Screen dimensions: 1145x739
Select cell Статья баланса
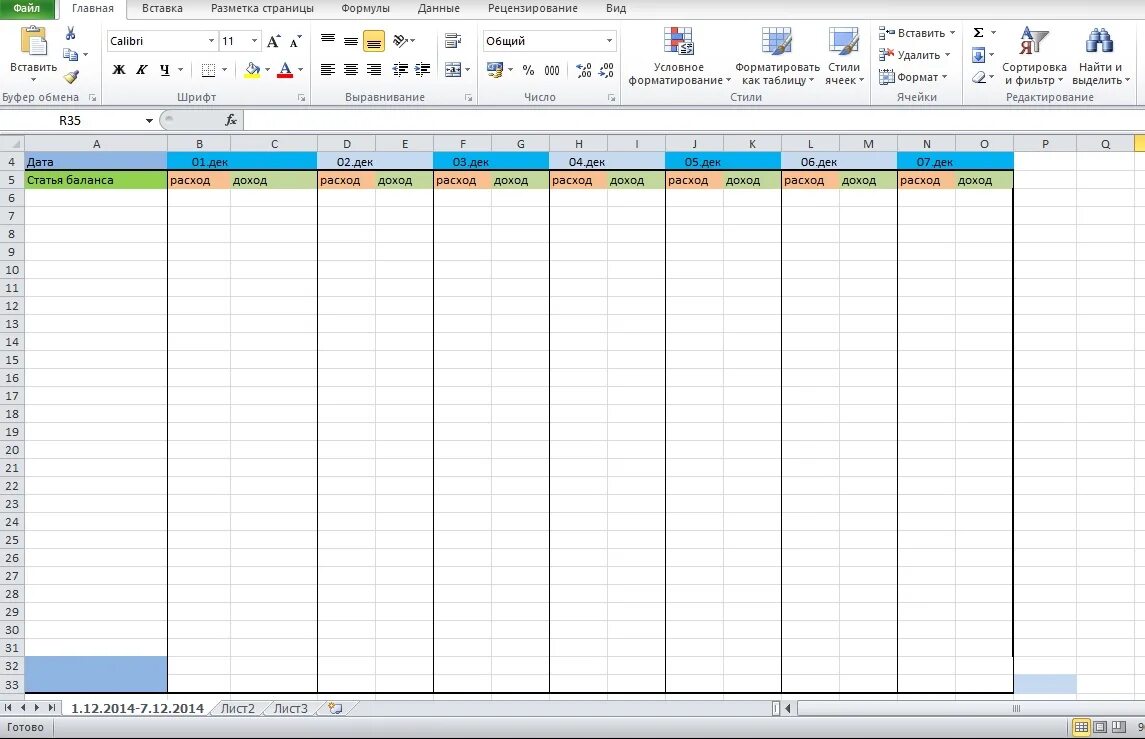point(96,180)
